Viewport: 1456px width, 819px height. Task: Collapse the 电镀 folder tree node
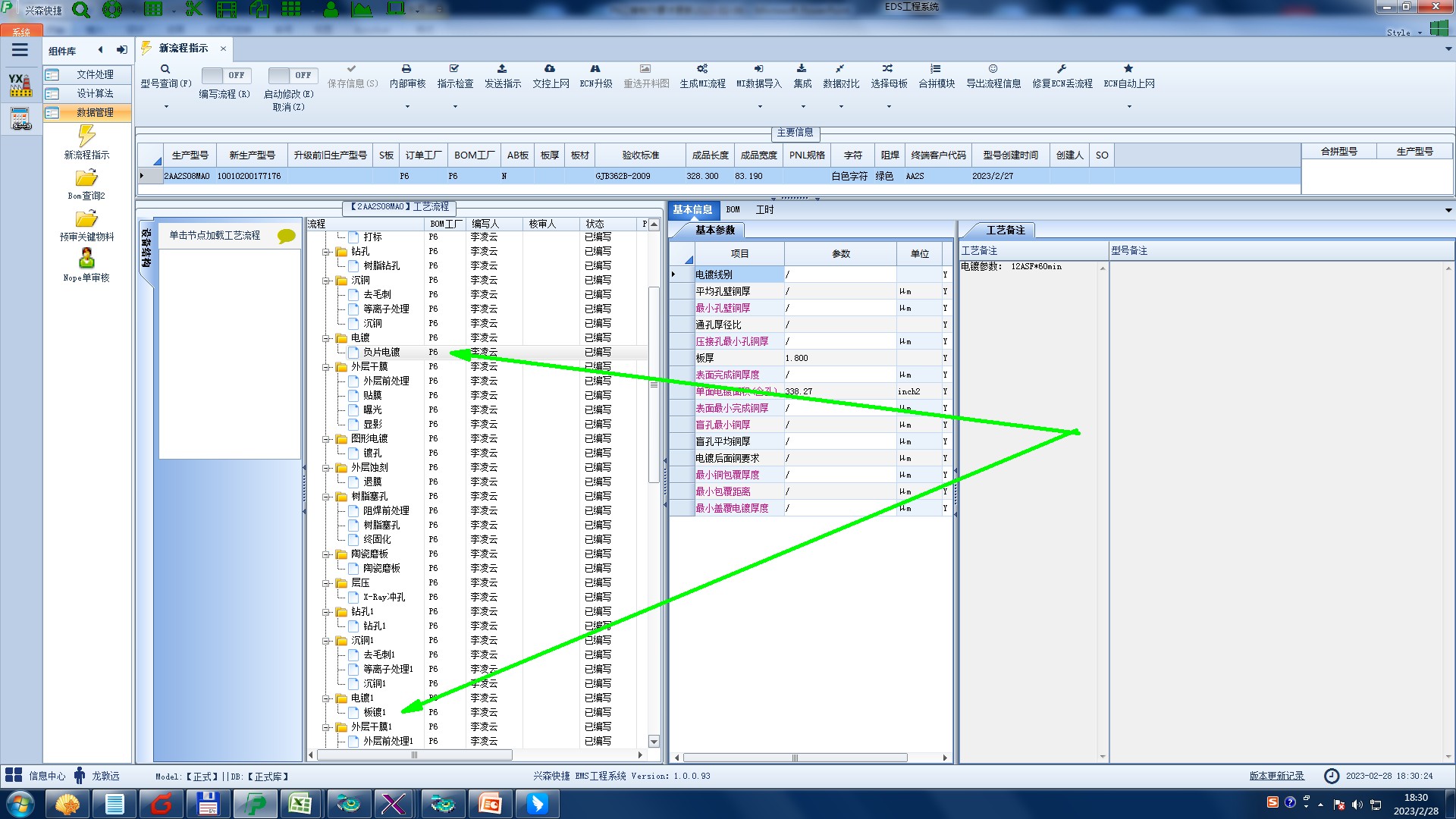(x=326, y=338)
